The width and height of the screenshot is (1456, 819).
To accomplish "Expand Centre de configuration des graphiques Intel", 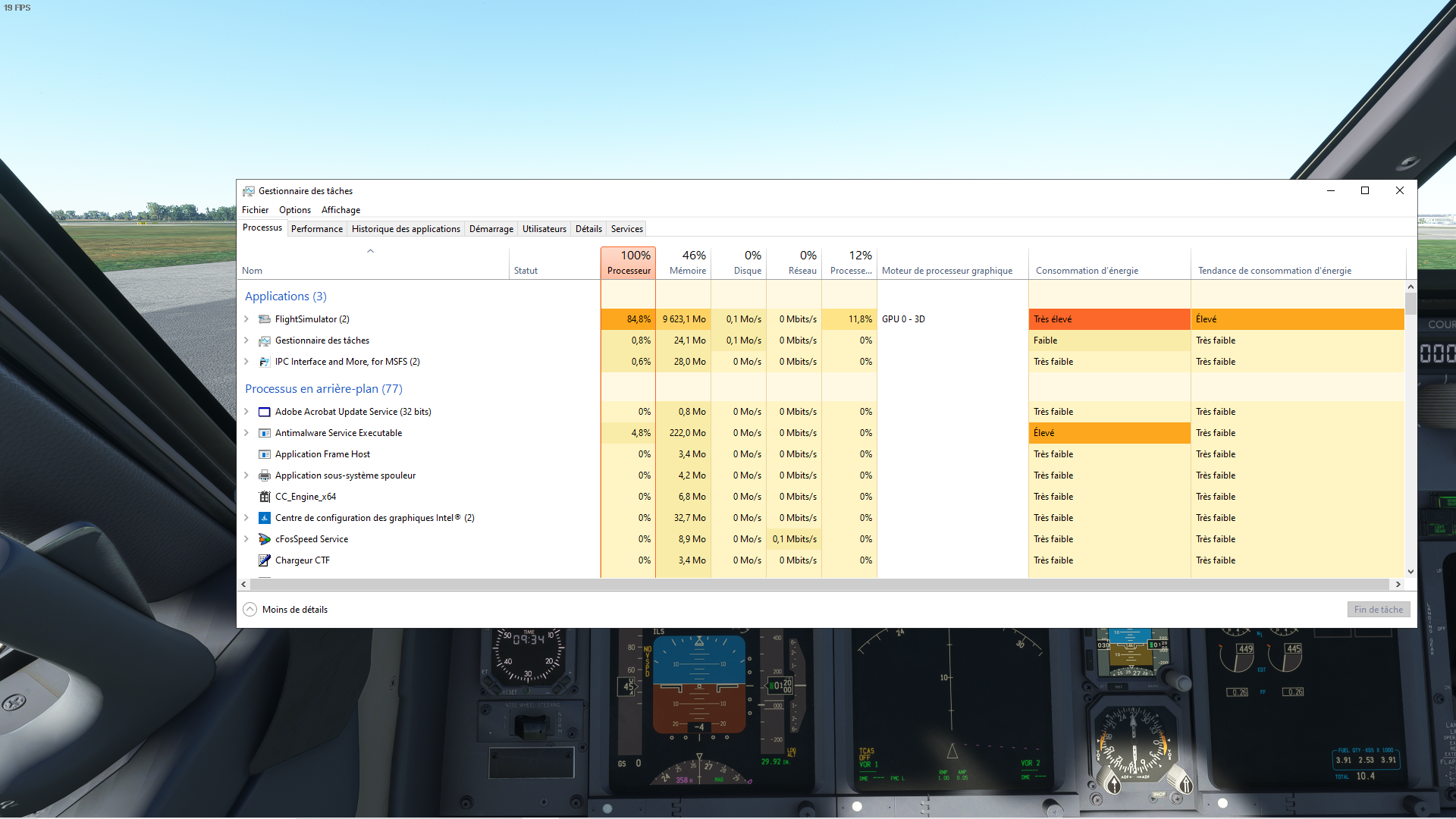I will 246,518.
